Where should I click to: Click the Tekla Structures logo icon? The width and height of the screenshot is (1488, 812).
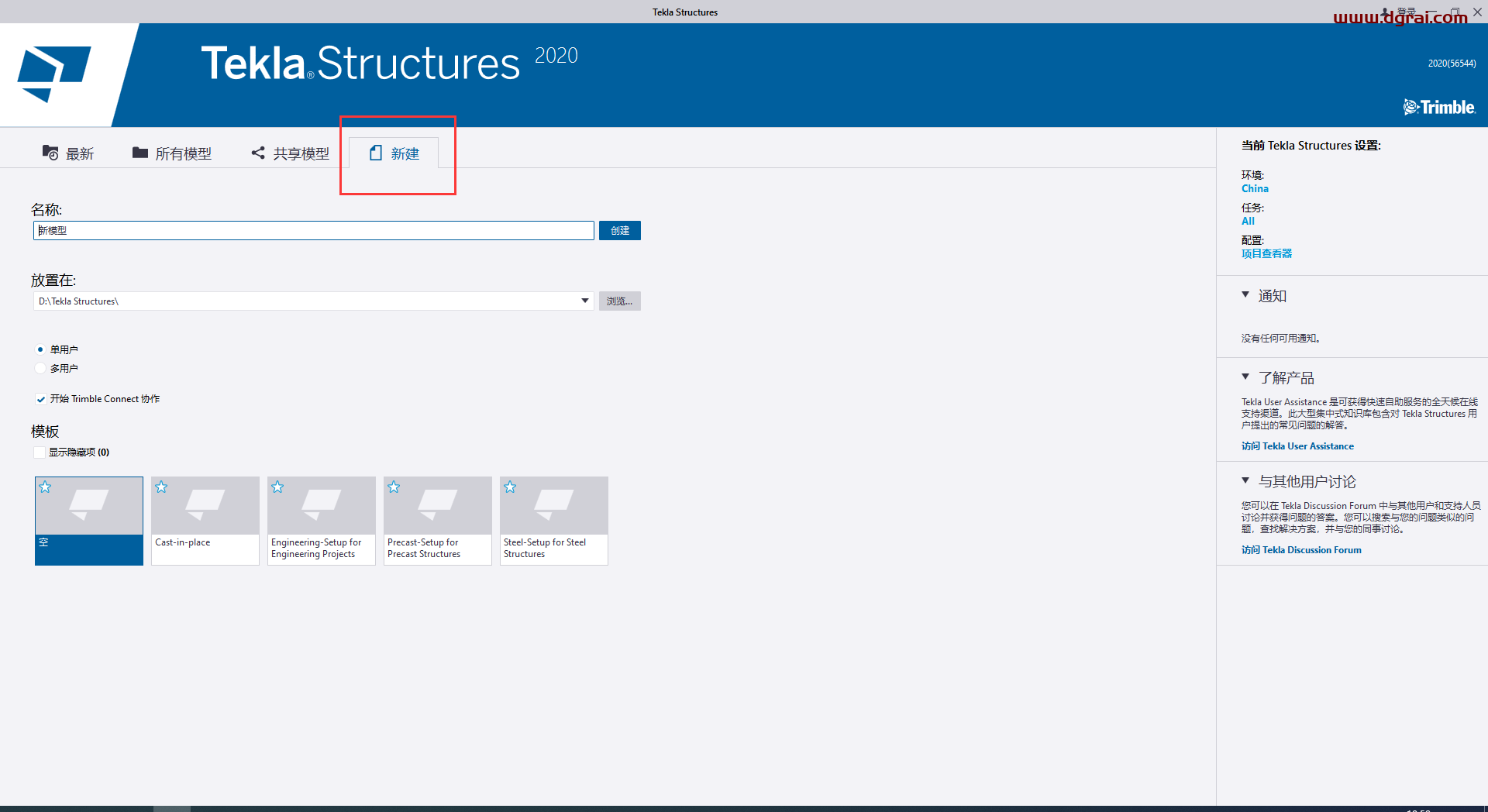pyautogui.click(x=53, y=74)
